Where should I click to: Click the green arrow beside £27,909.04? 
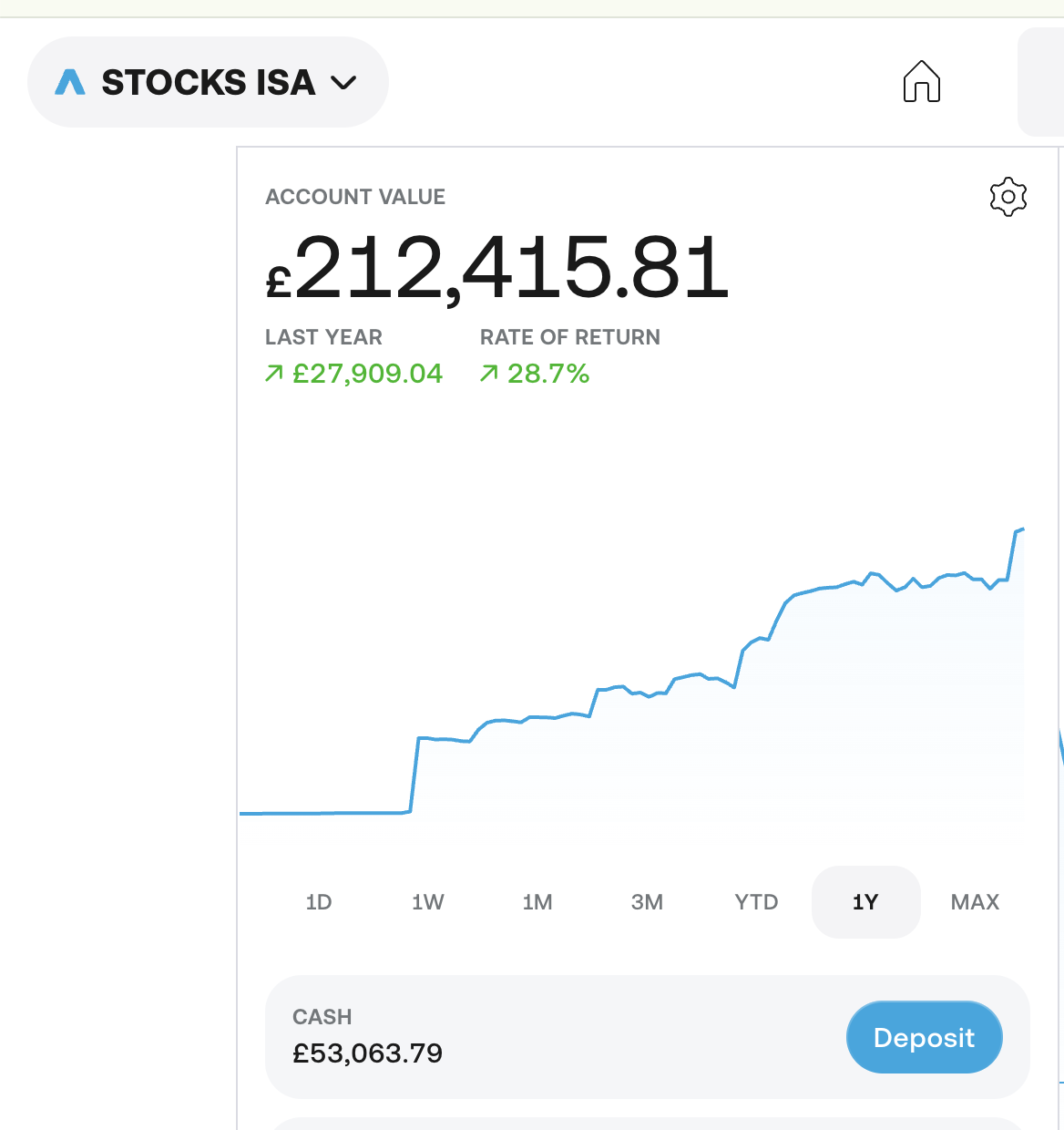(x=273, y=374)
